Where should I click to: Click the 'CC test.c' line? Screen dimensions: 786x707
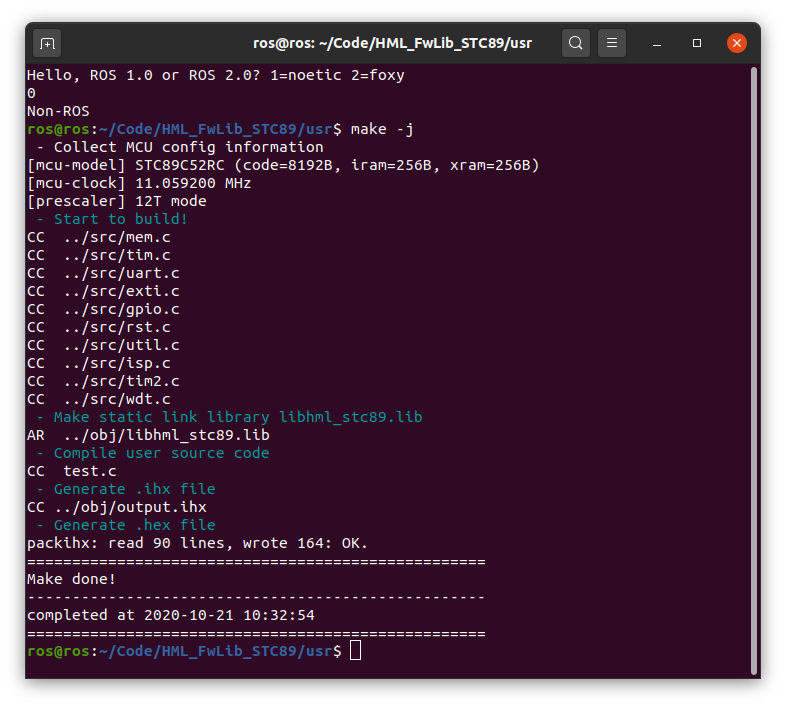(x=72, y=471)
